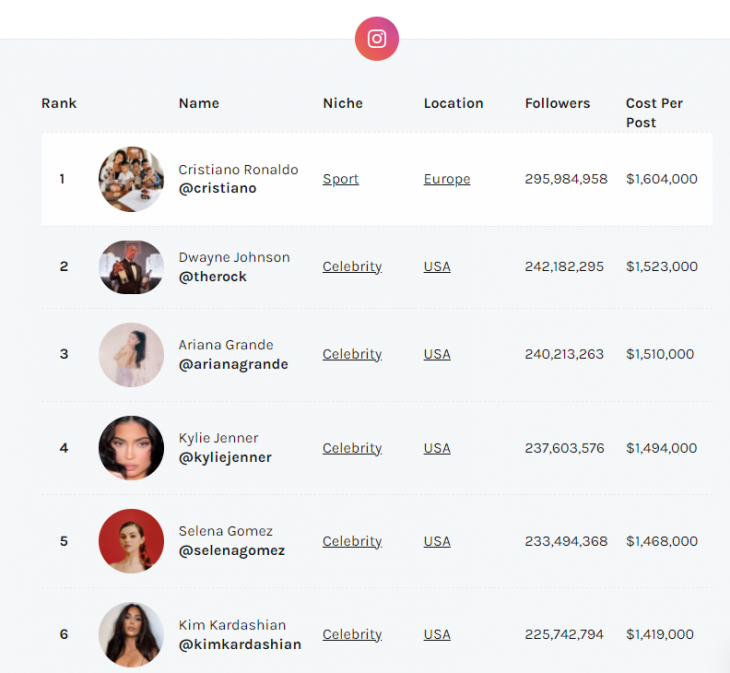This screenshot has width=730, height=673.
Task: Select the @cristiano handle
Action: point(217,188)
